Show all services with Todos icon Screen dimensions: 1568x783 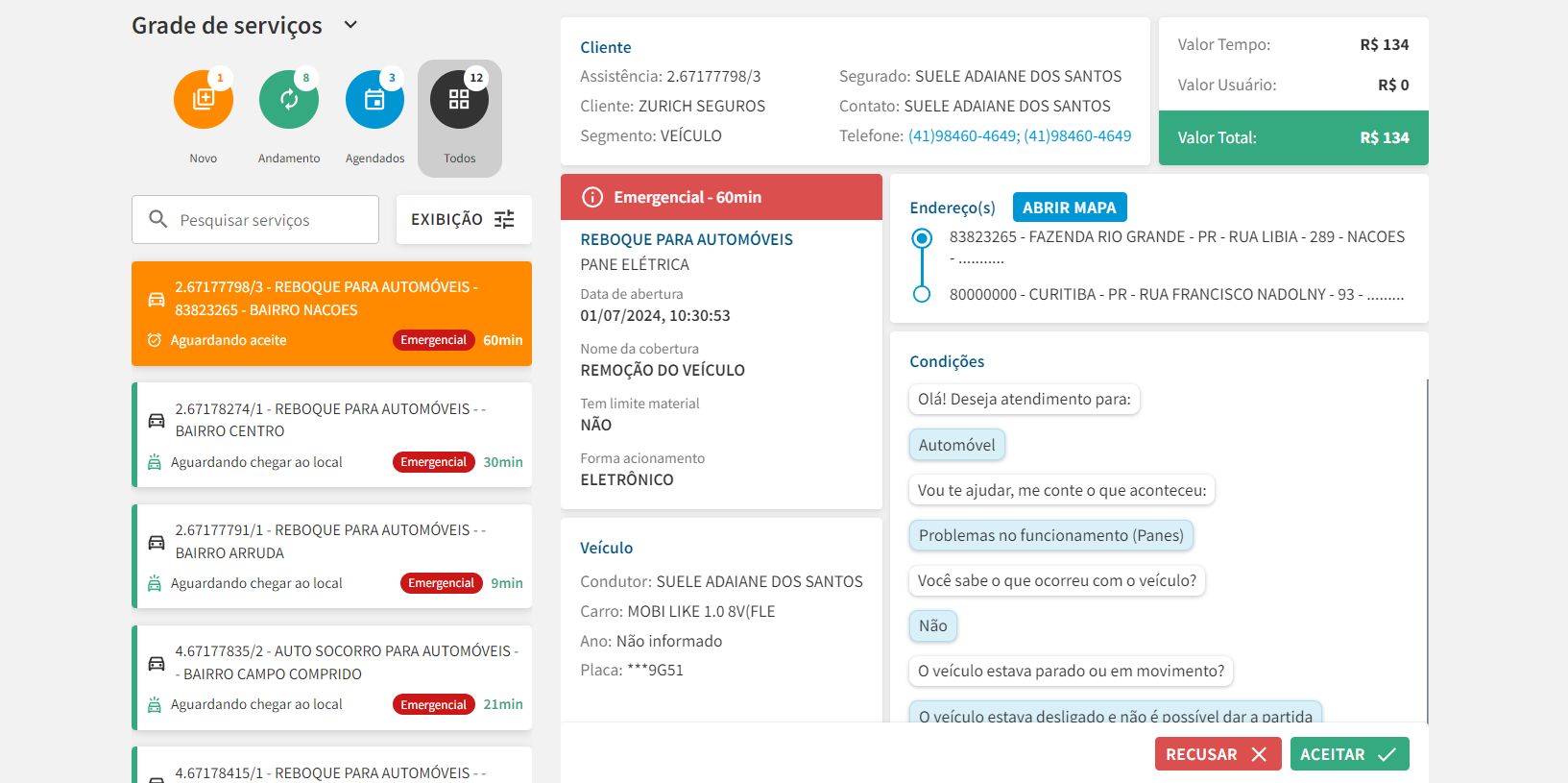click(459, 99)
